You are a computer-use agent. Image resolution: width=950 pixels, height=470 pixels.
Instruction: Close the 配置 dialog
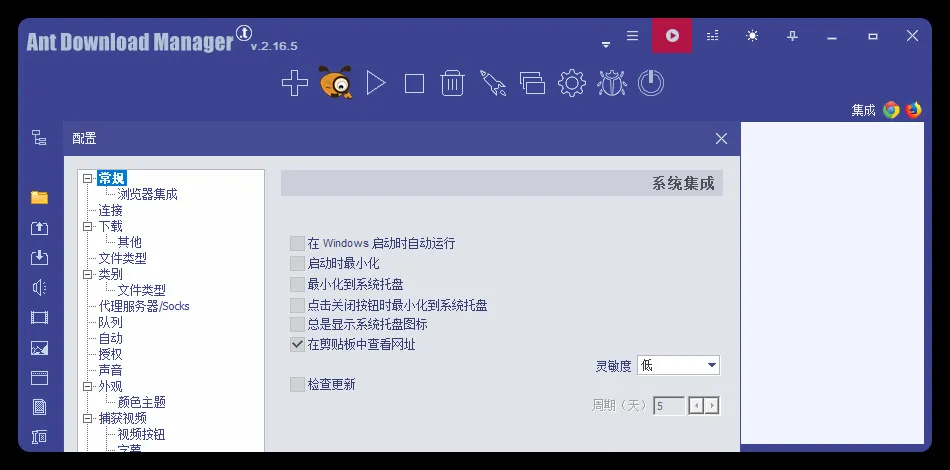tap(721, 139)
